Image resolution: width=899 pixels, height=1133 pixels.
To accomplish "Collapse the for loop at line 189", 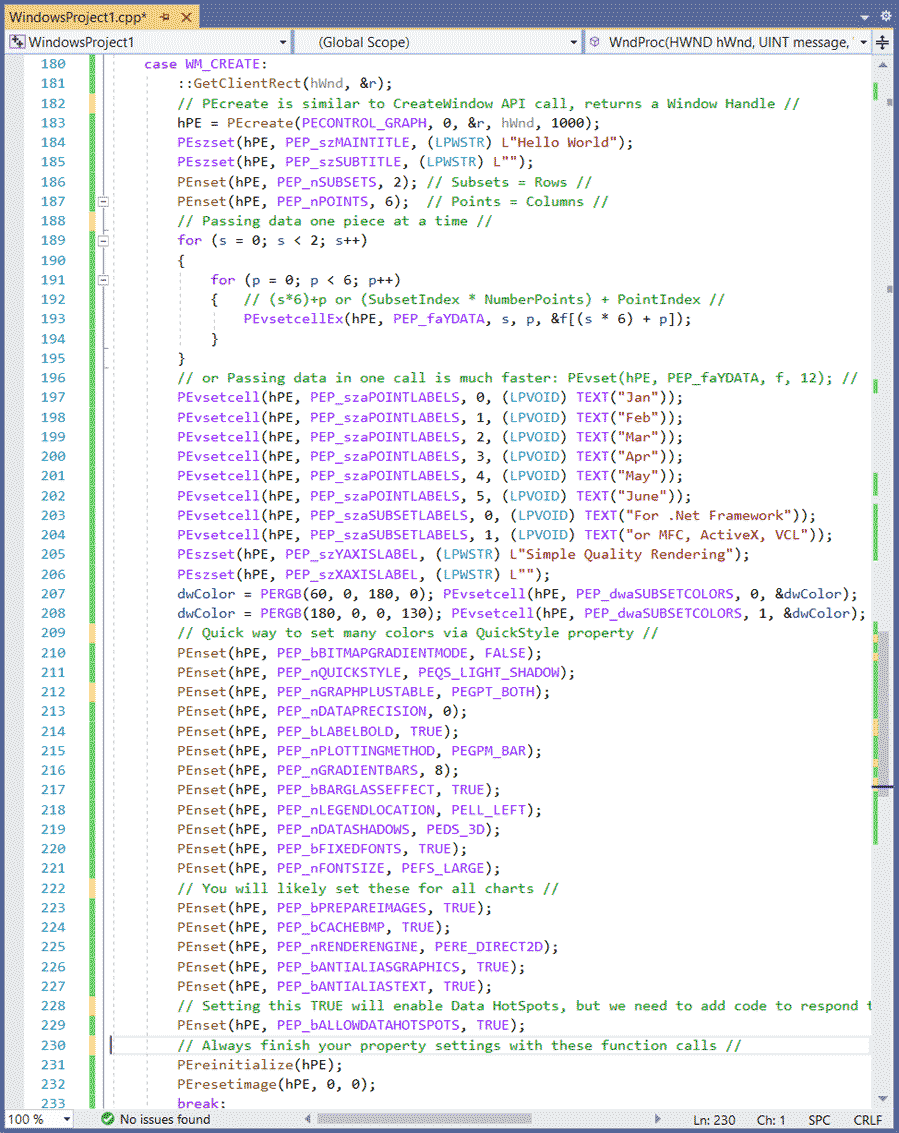I will pos(104,240).
